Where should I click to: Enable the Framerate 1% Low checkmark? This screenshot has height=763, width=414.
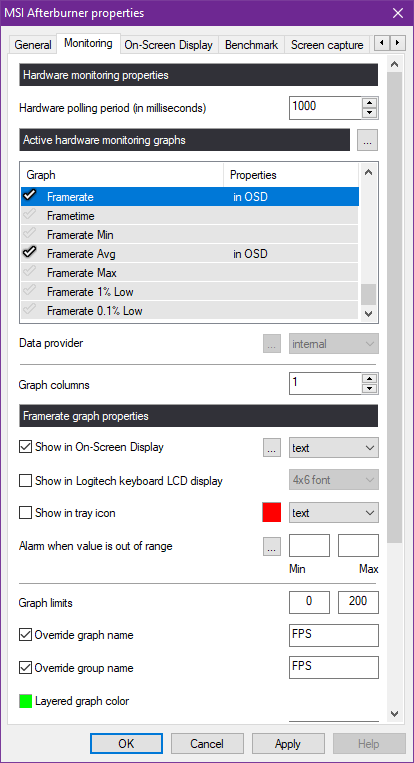coord(30,291)
